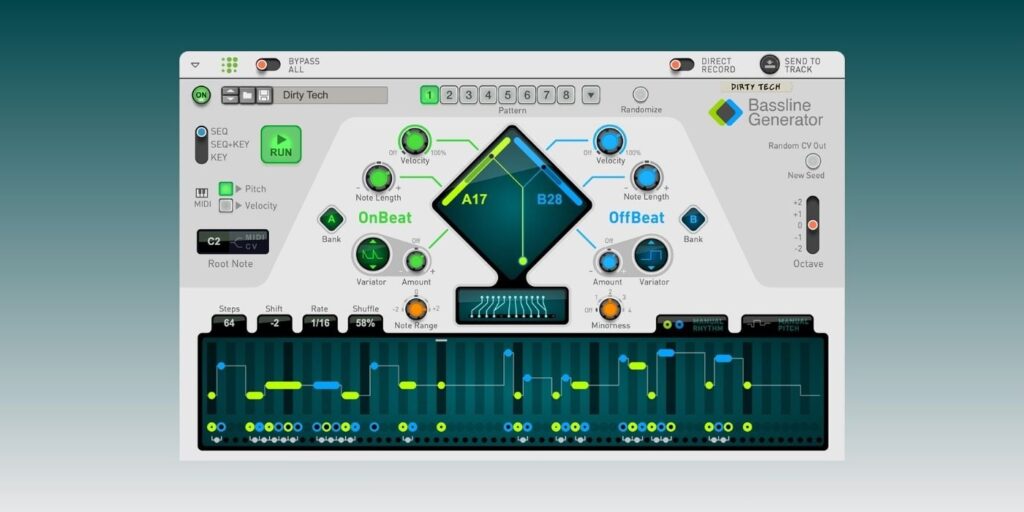Click the patch up/down selector arrows
Viewport: 1024px width, 512px height.
pyautogui.click(x=230, y=95)
